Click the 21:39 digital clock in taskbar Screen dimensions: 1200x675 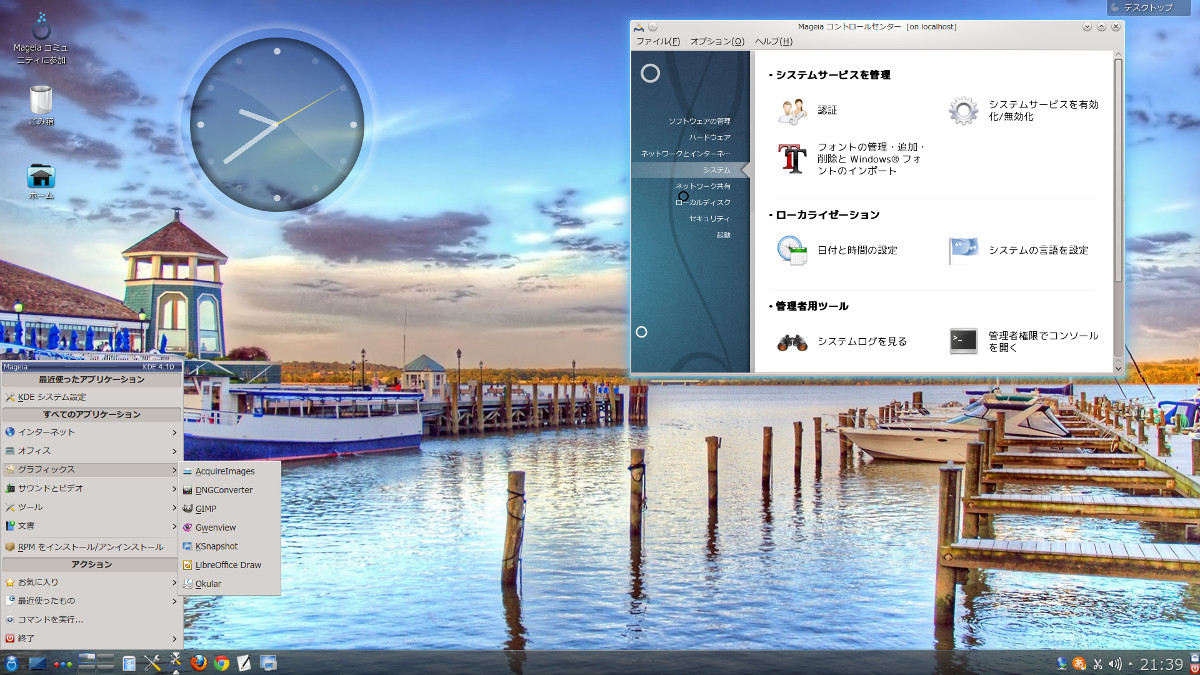(1162, 663)
